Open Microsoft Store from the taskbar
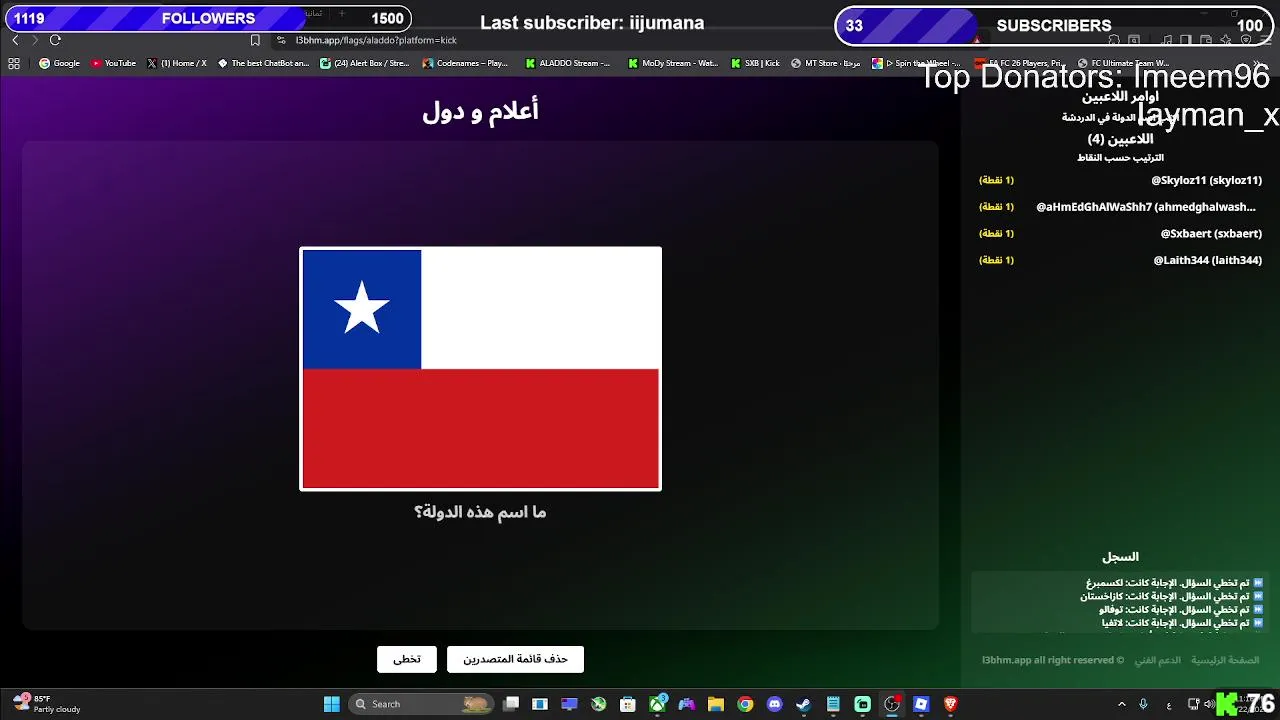Screen dimensions: 1280x720 (628, 704)
